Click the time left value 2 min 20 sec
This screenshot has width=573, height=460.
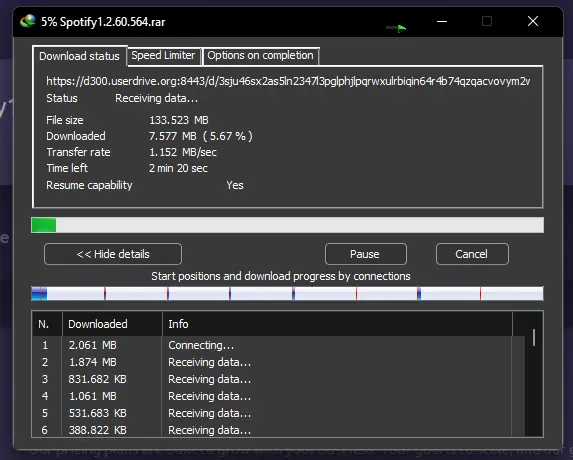tap(178, 168)
